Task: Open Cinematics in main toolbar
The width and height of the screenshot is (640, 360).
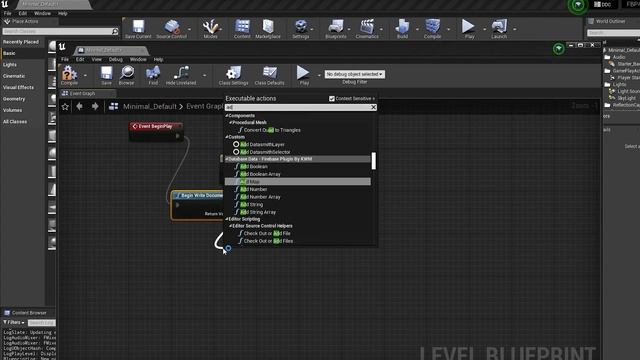Action: pos(367,29)
